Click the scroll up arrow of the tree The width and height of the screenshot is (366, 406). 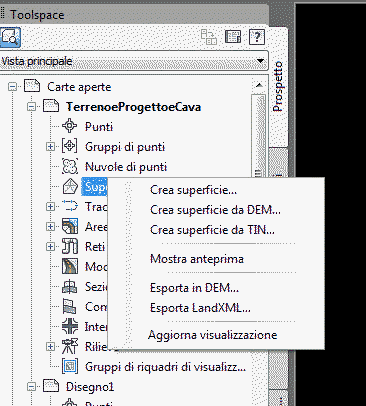click(x=259, y=86)
